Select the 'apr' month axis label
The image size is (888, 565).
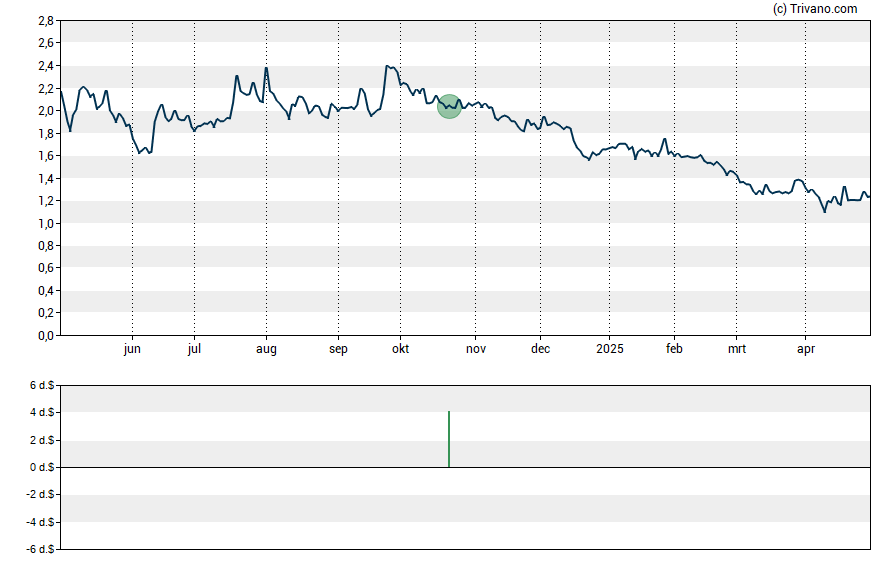pos(806,349)
